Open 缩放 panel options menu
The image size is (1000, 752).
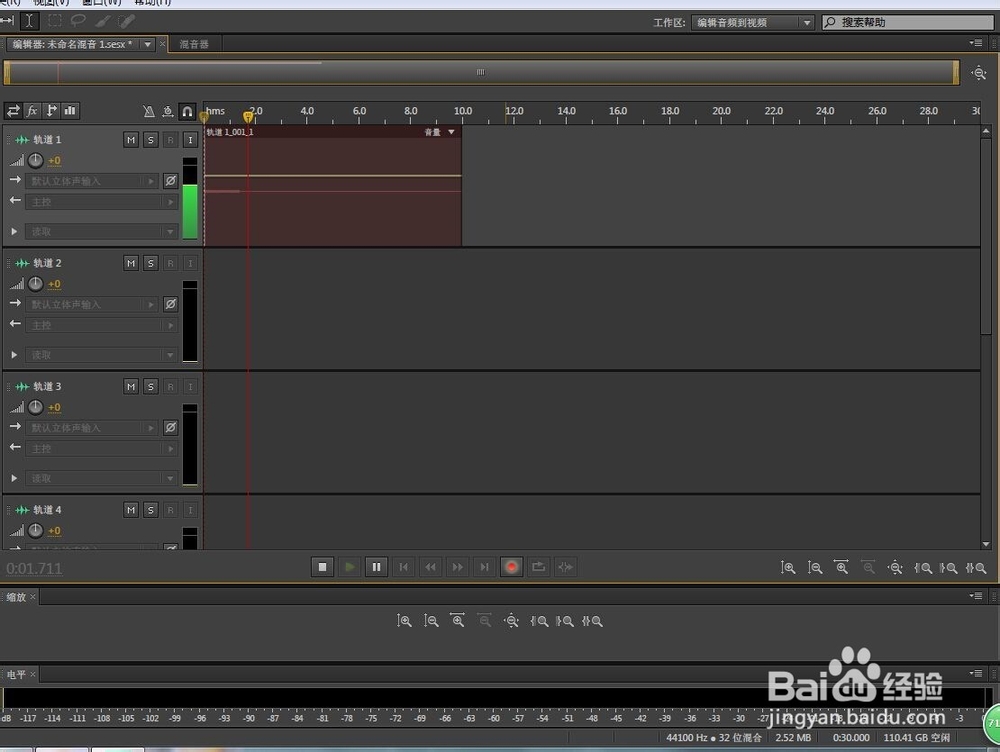[976, 596]
